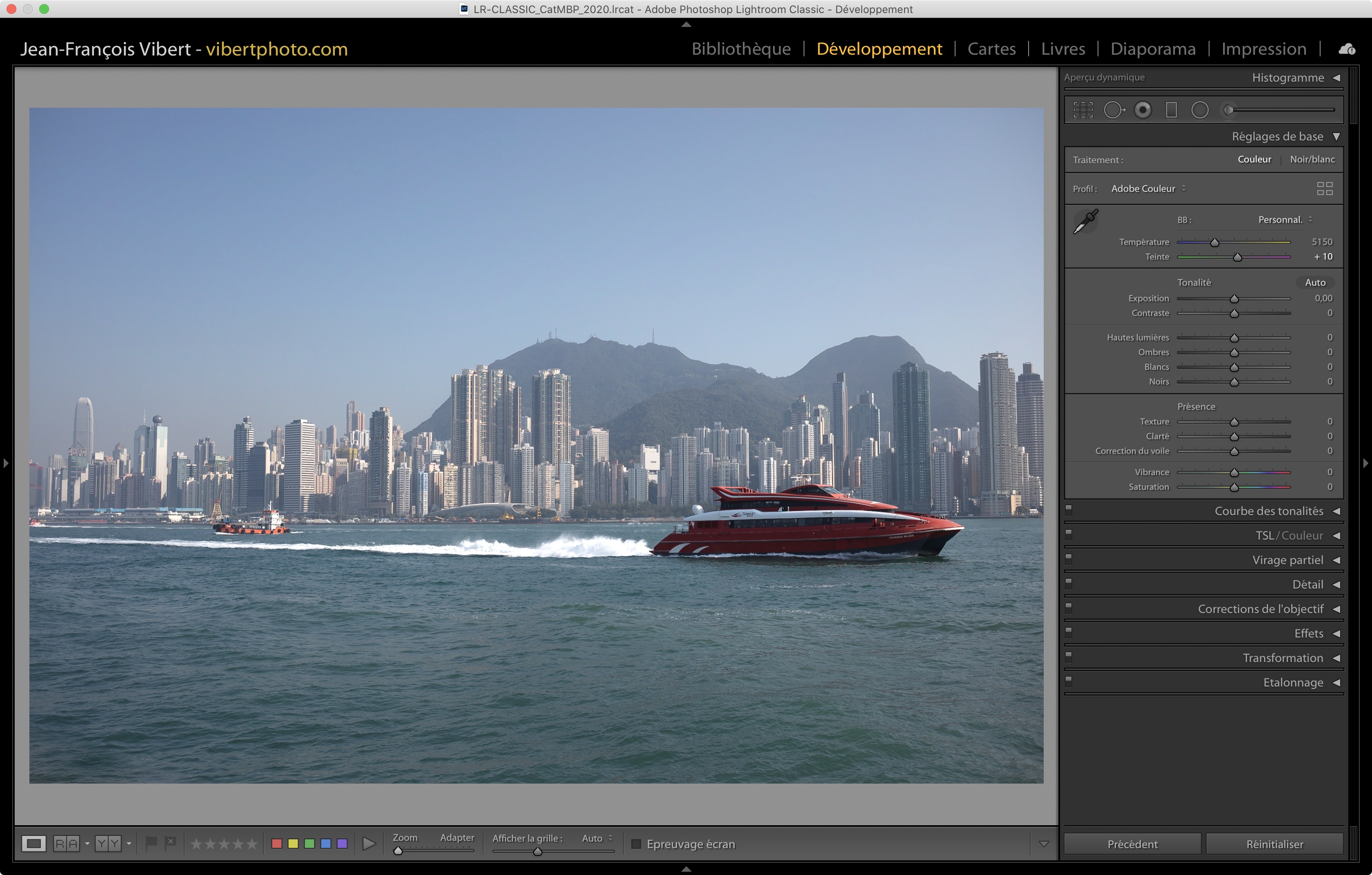
Task: Select the Graduated filter tool
Action: click(x=1172, y=110)
